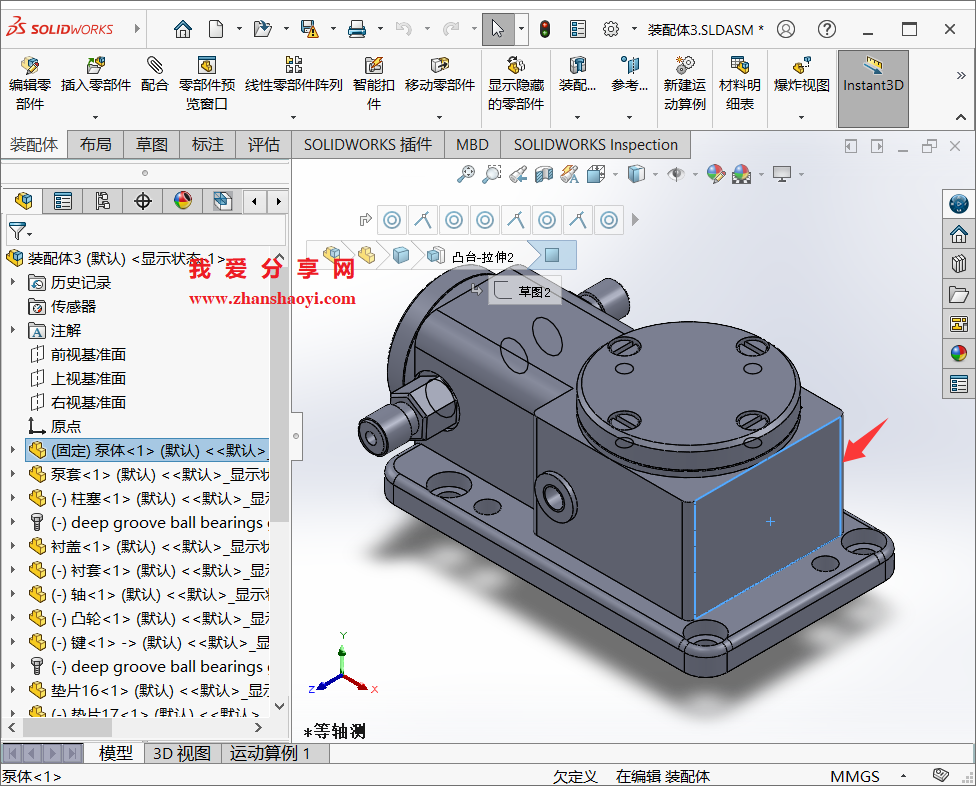Open the FeatureManager design tree tab
The image size is (976, 786).
tap(24, 200)
